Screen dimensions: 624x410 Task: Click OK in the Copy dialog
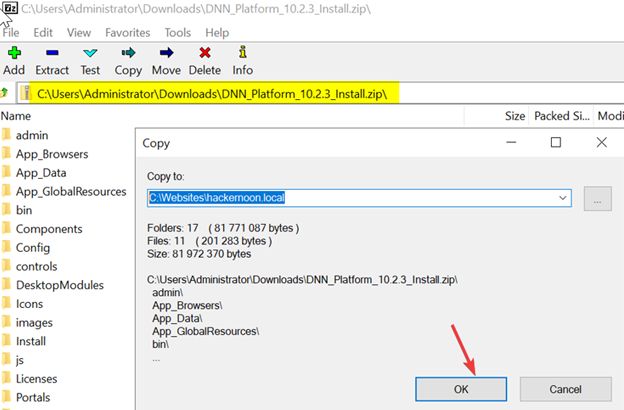click(x=461, y=389)
